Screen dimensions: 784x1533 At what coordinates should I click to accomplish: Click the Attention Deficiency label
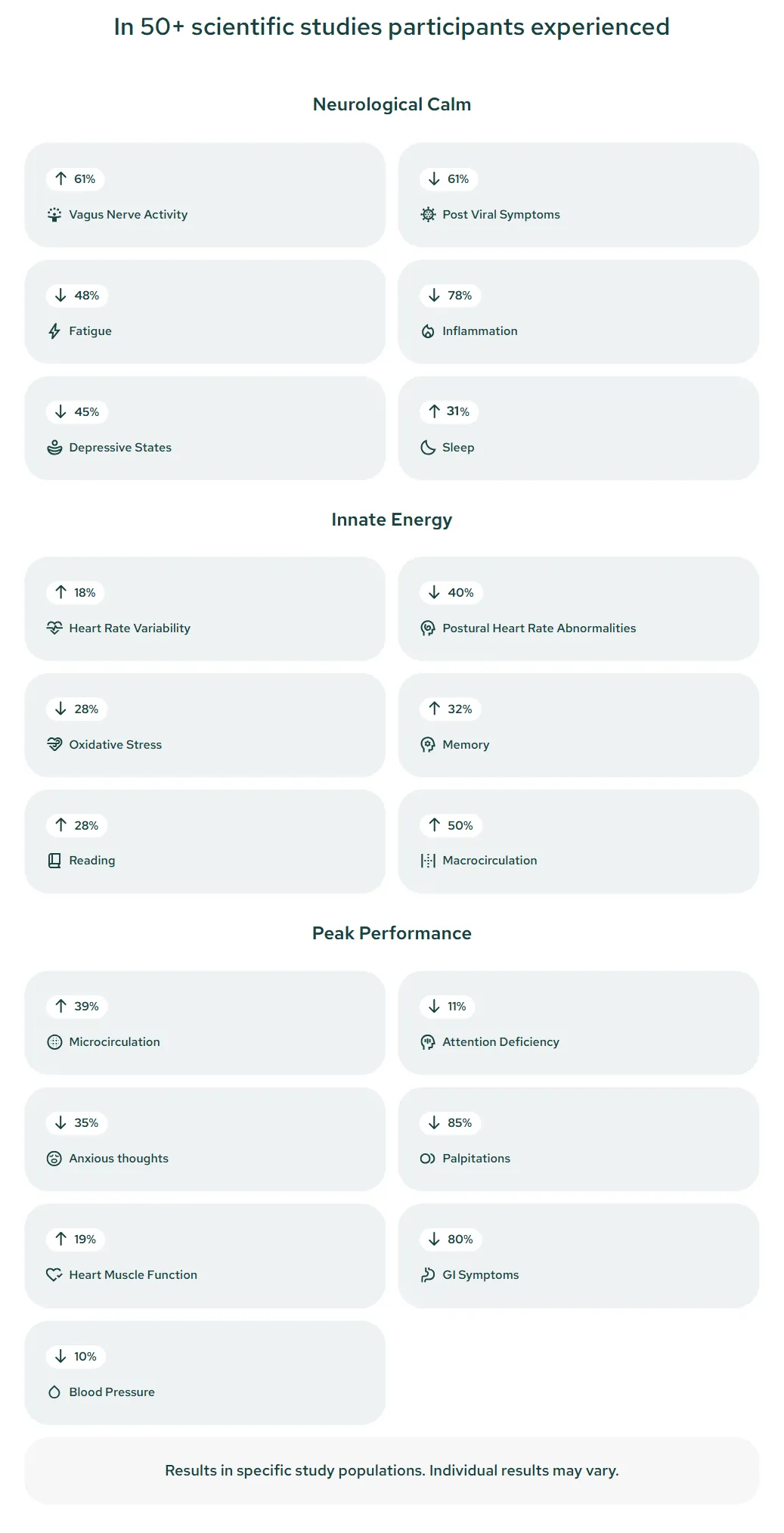point(500,1042)
